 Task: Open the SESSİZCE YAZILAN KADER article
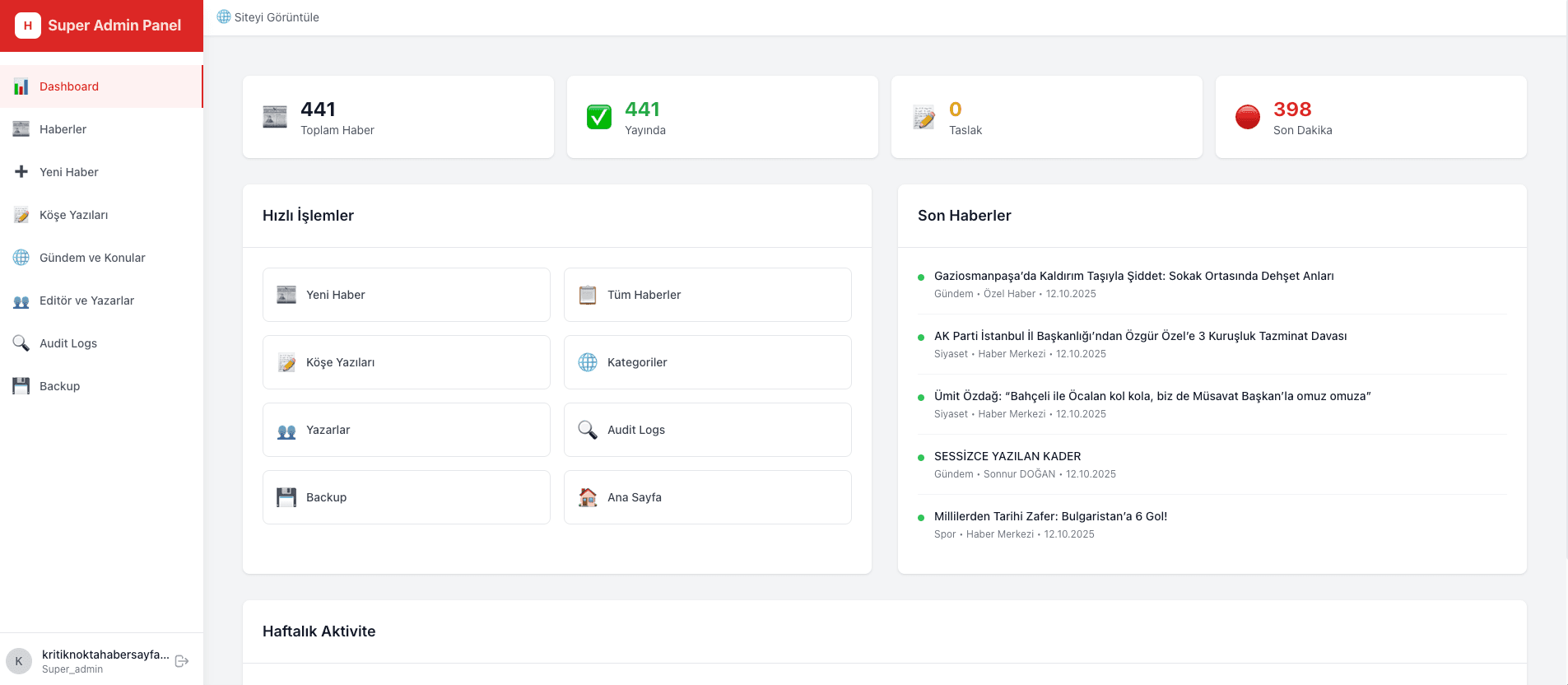[x=1007, y=456]
